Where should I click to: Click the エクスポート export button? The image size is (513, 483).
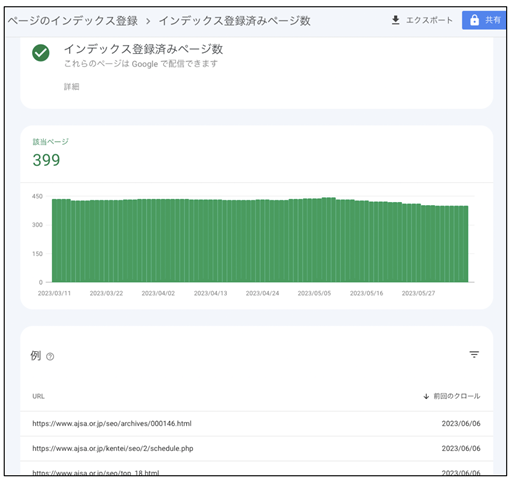[x=422, y=20]
